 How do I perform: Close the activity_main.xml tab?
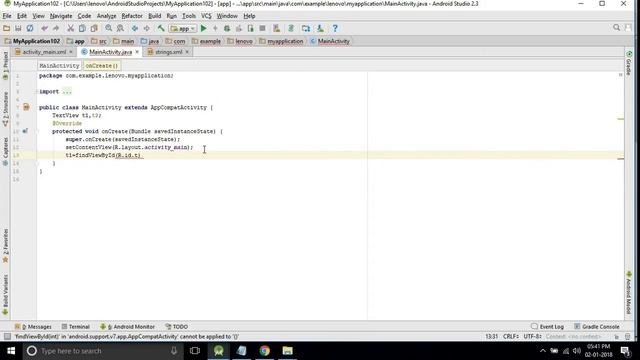(x=71, y=52)
